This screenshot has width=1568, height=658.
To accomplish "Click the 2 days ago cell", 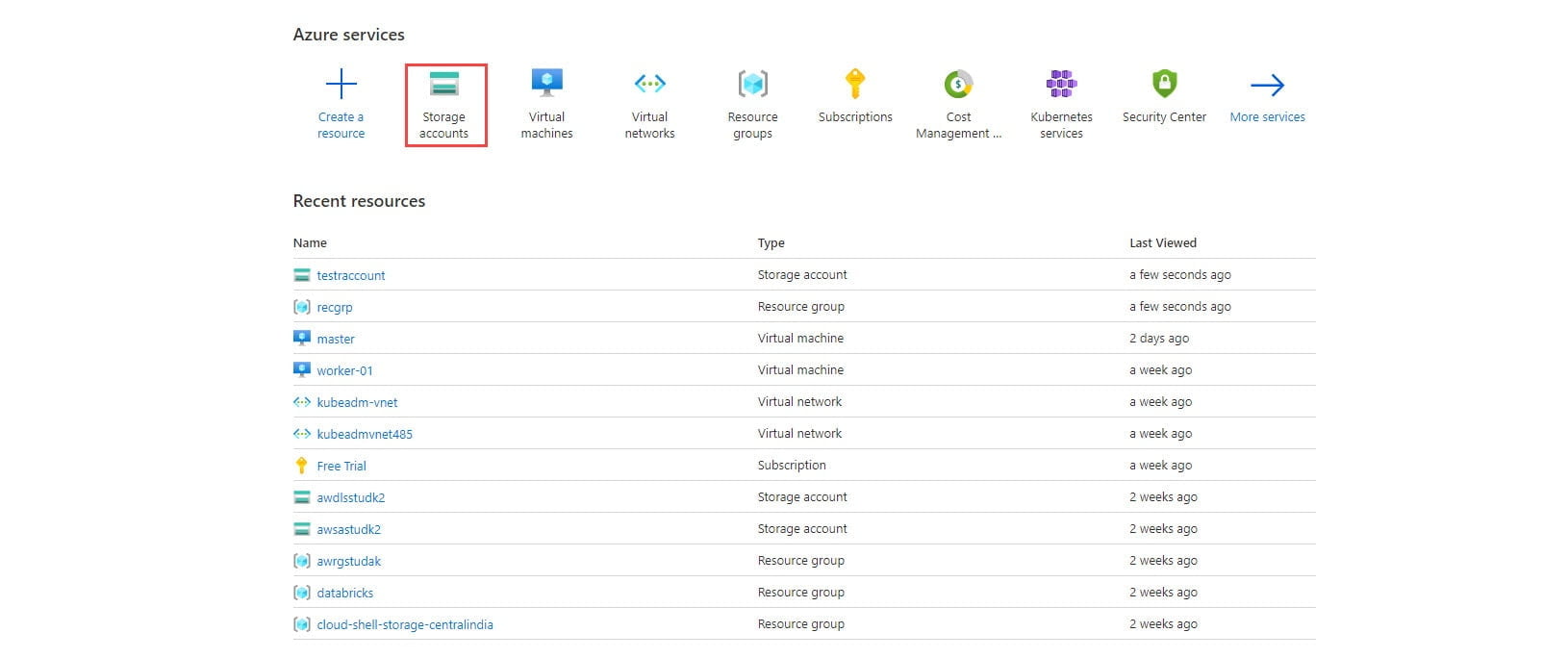I will coord(1159,339).
